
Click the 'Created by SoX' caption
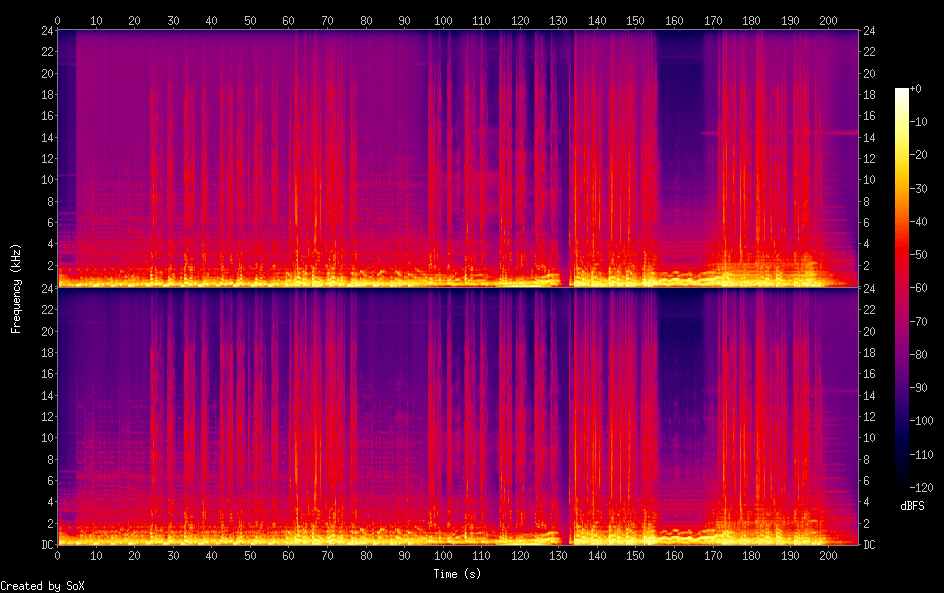point(42,586)
